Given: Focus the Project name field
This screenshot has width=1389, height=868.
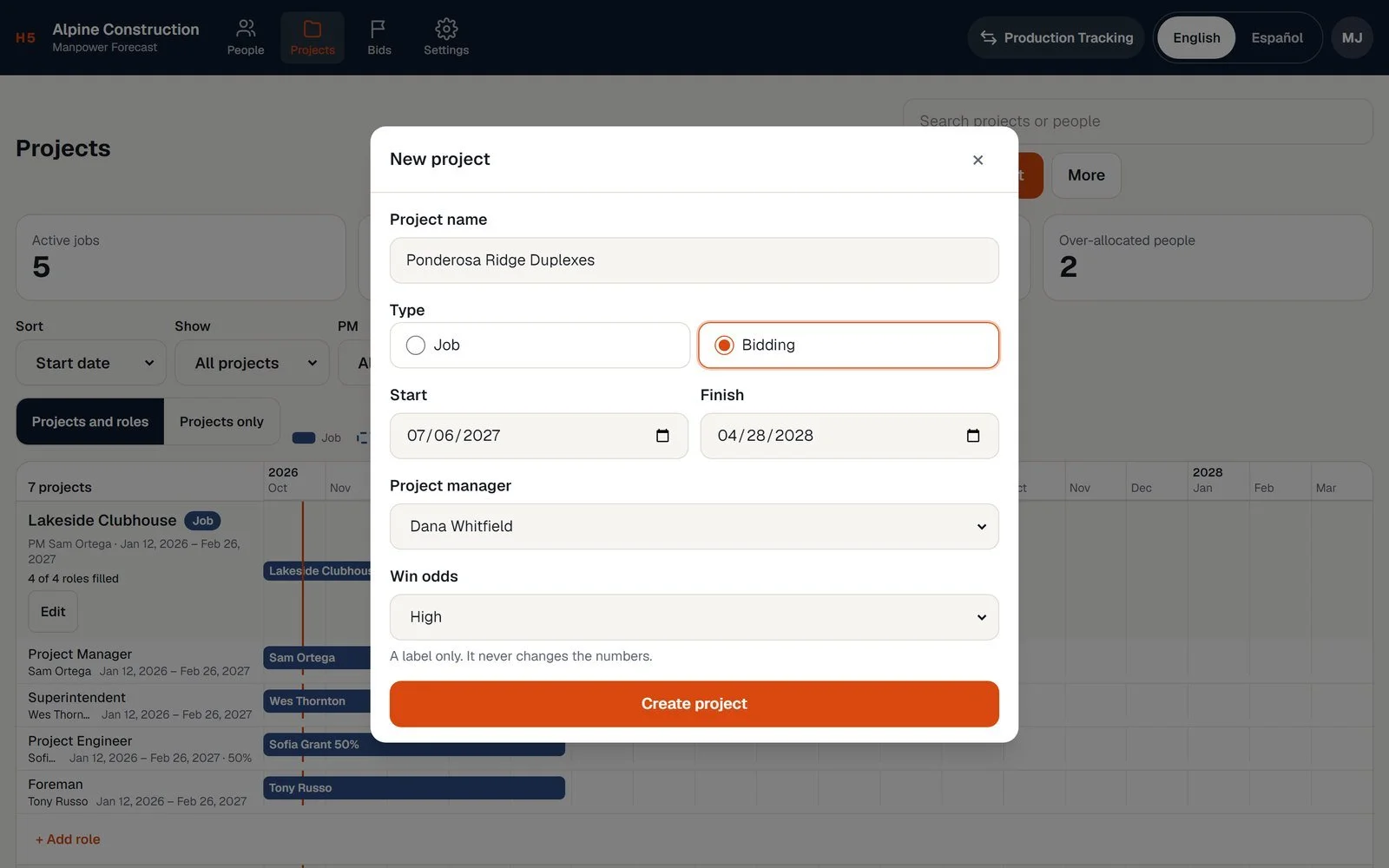Looking at the screenshot, I should (694, 260).
